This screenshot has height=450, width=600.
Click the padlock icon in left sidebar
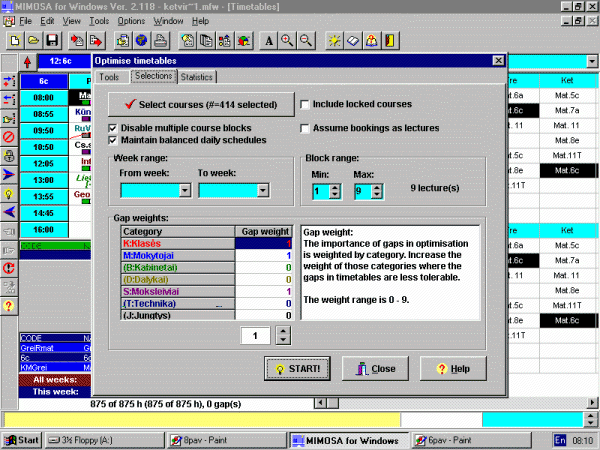9,154
